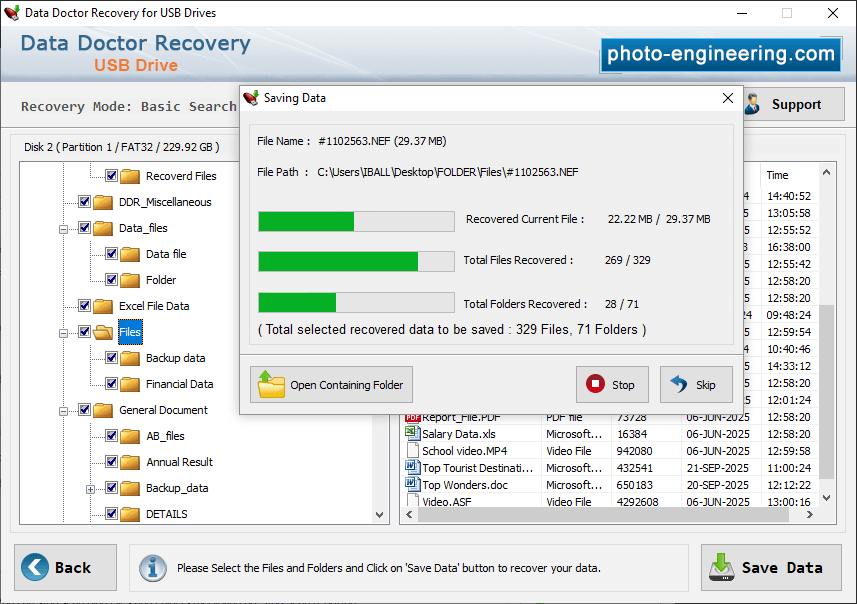Click the Financial Data folder icon

click(130, 384)
